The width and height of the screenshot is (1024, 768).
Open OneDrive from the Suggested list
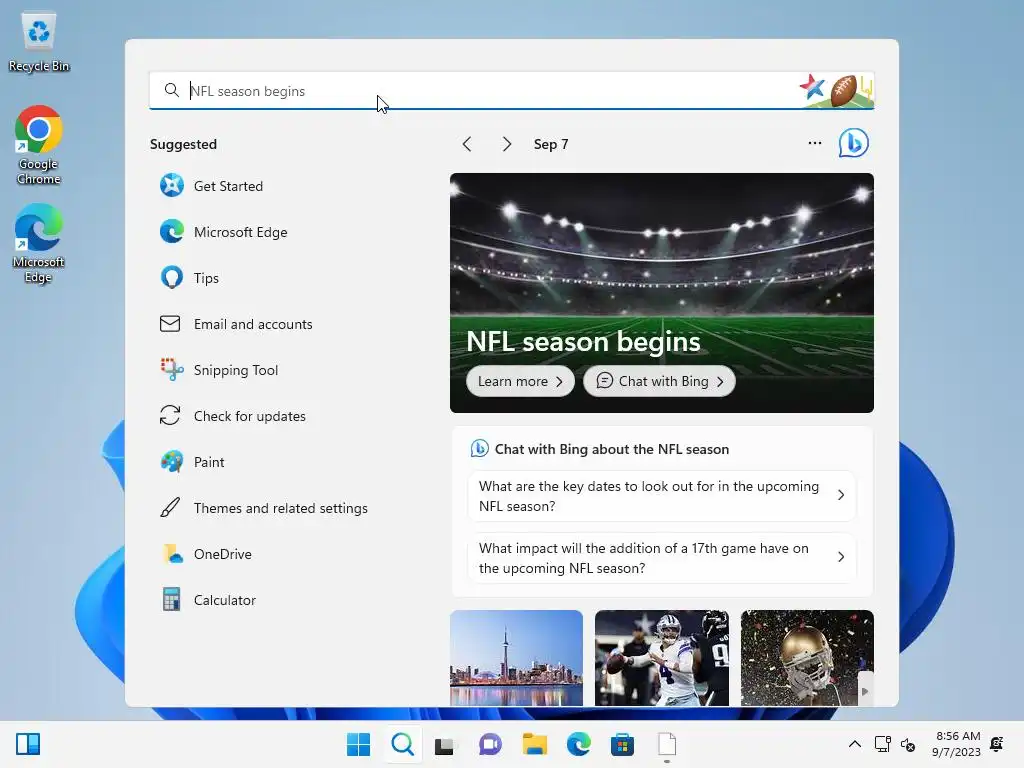coord(206,554)
